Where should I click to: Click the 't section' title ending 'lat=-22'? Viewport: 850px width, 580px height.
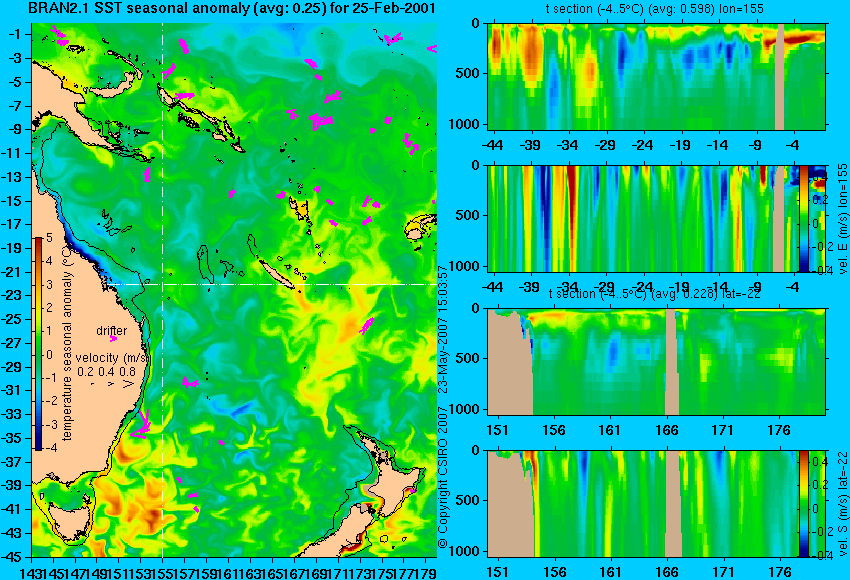click(655, 294)
